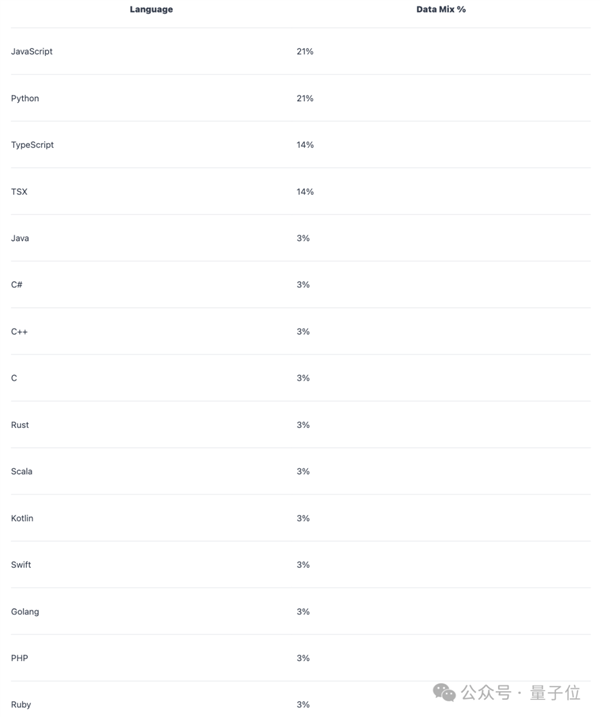Select the Golang language cell
This screenshot has width=600, height=717.
[x=25, y=611]
